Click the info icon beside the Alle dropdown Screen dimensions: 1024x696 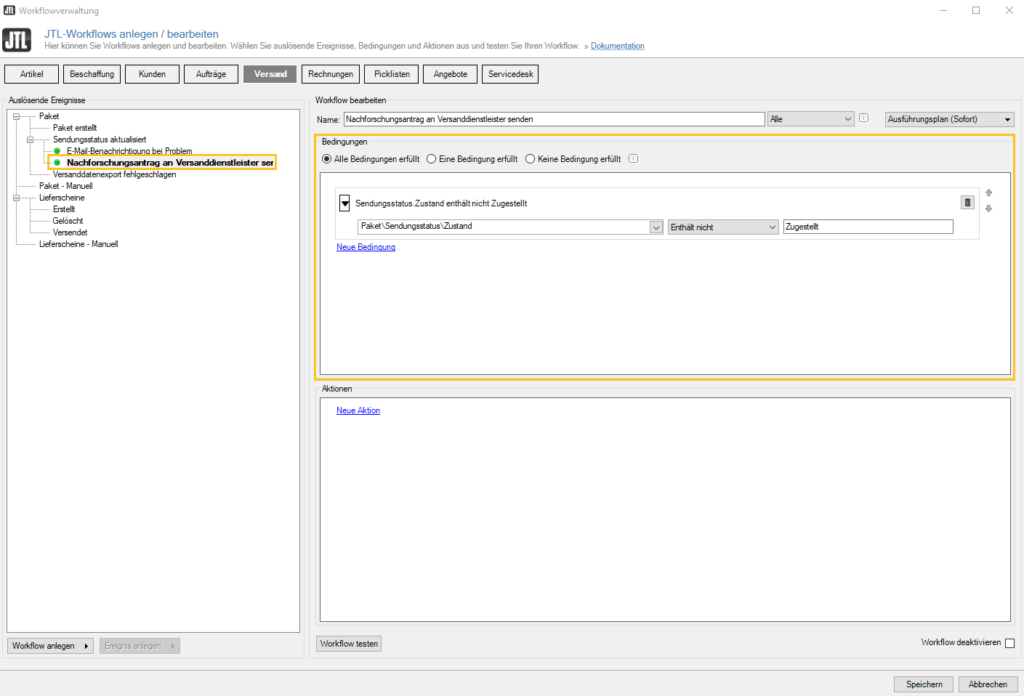(x=864, y=118)
